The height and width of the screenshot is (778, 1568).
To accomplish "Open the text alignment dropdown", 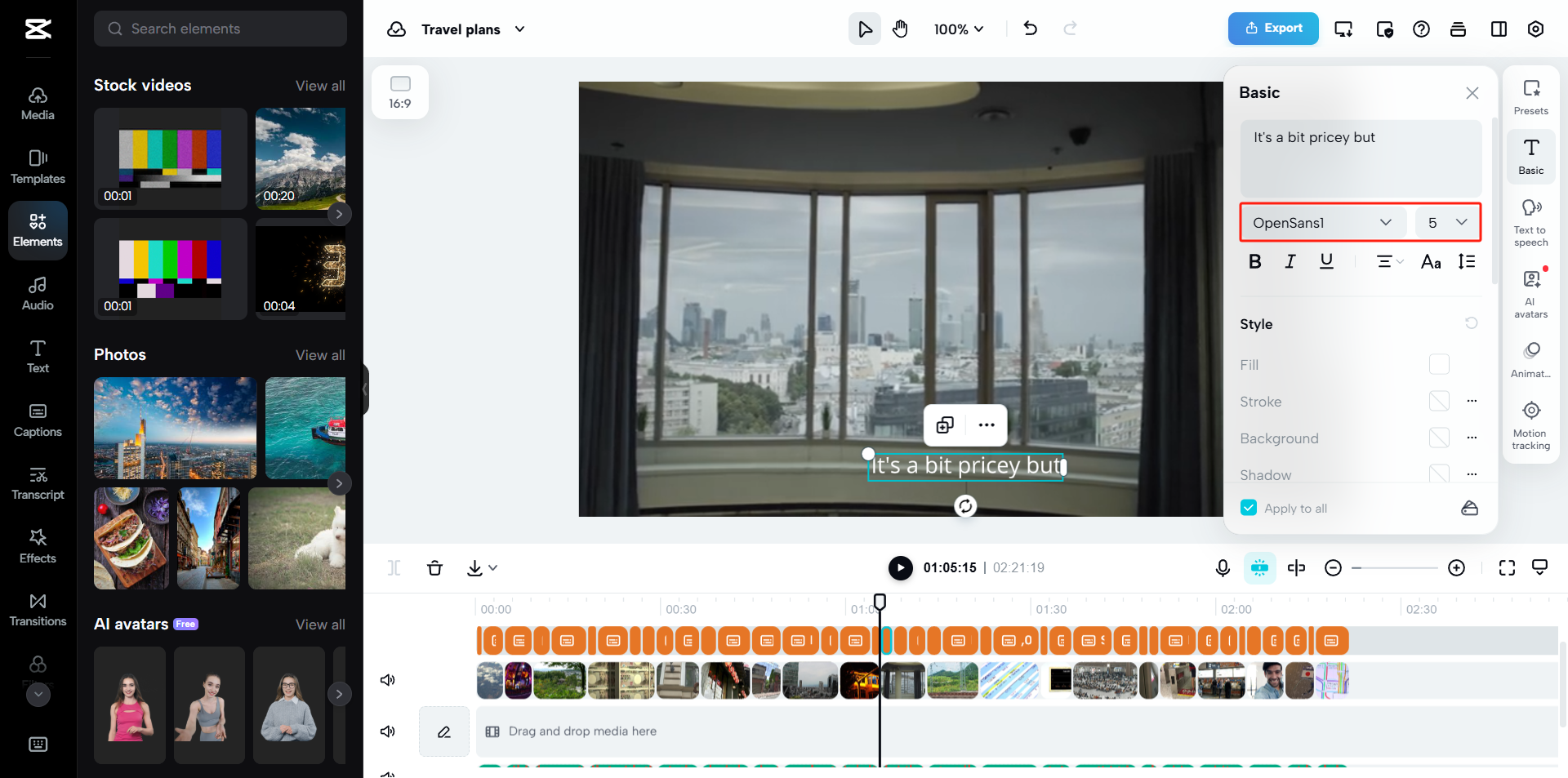I will click(1389, 262).
